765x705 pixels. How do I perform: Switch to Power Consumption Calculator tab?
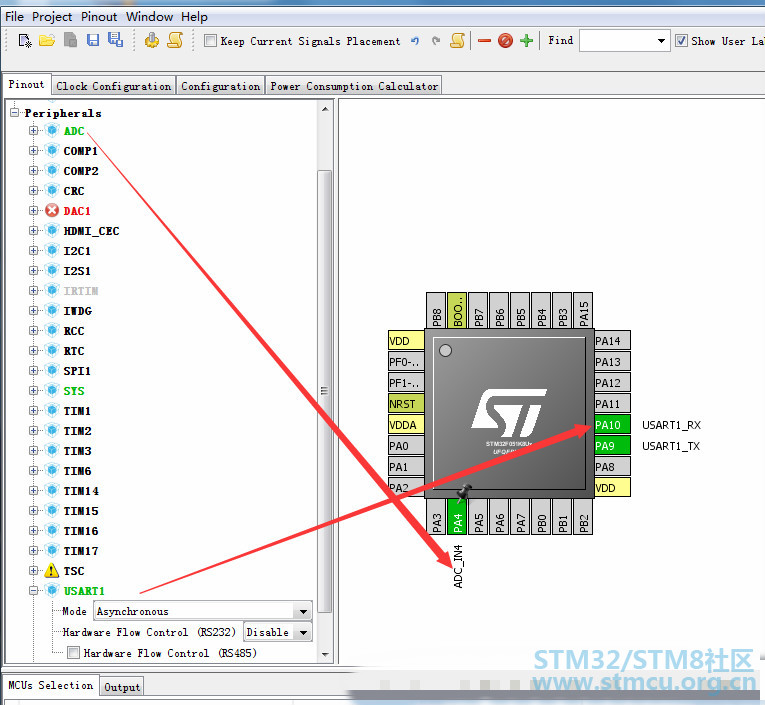click(x=354, y=86)
